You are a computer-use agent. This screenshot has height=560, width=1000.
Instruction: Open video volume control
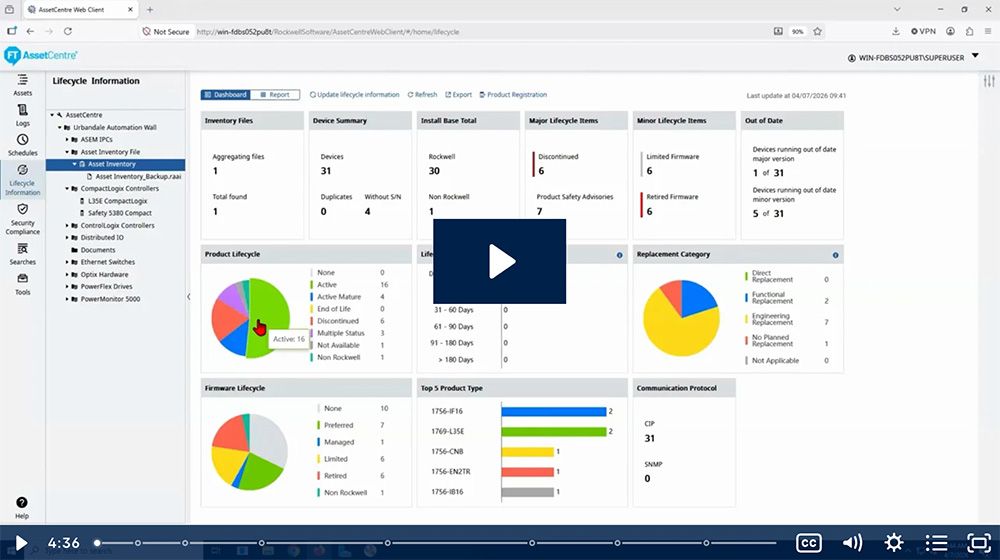(852, 543)
